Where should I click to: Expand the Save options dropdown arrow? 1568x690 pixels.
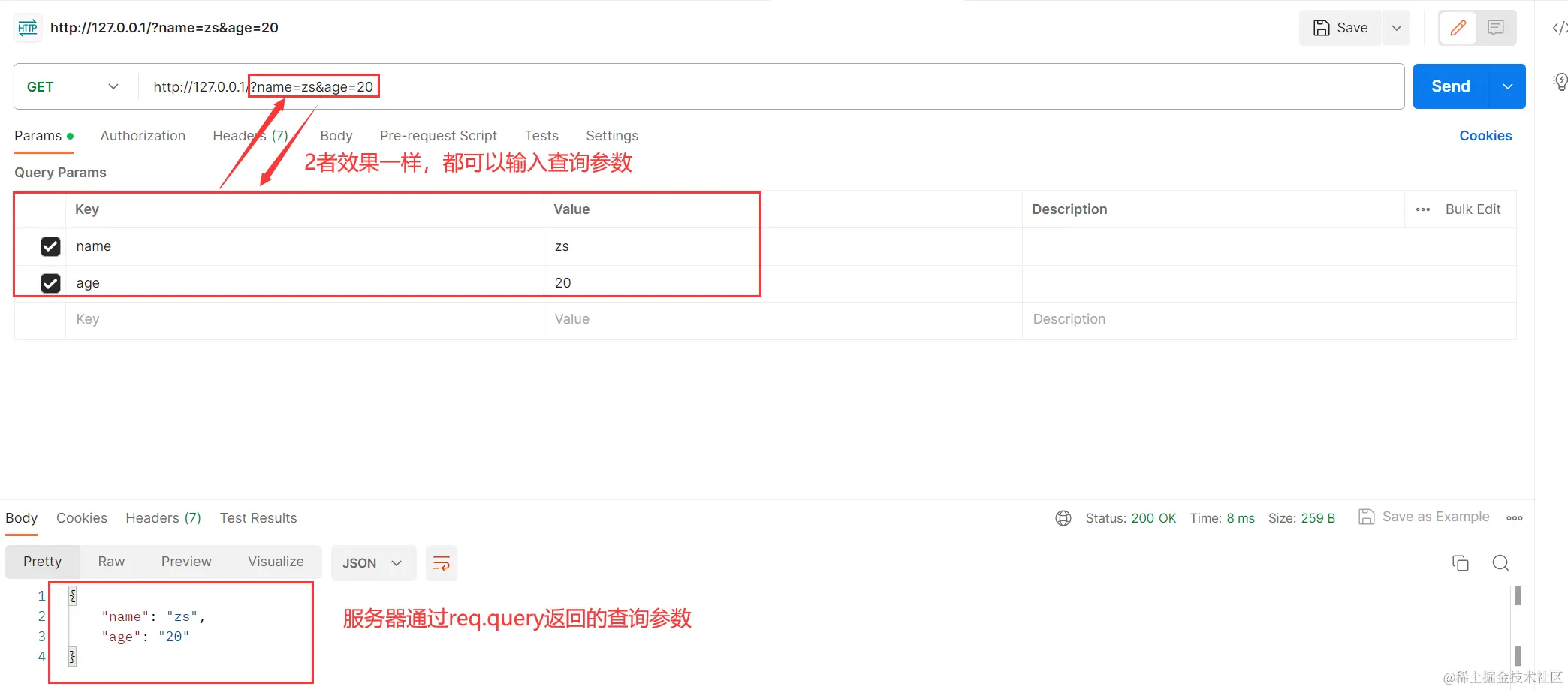coord(1397,28)
